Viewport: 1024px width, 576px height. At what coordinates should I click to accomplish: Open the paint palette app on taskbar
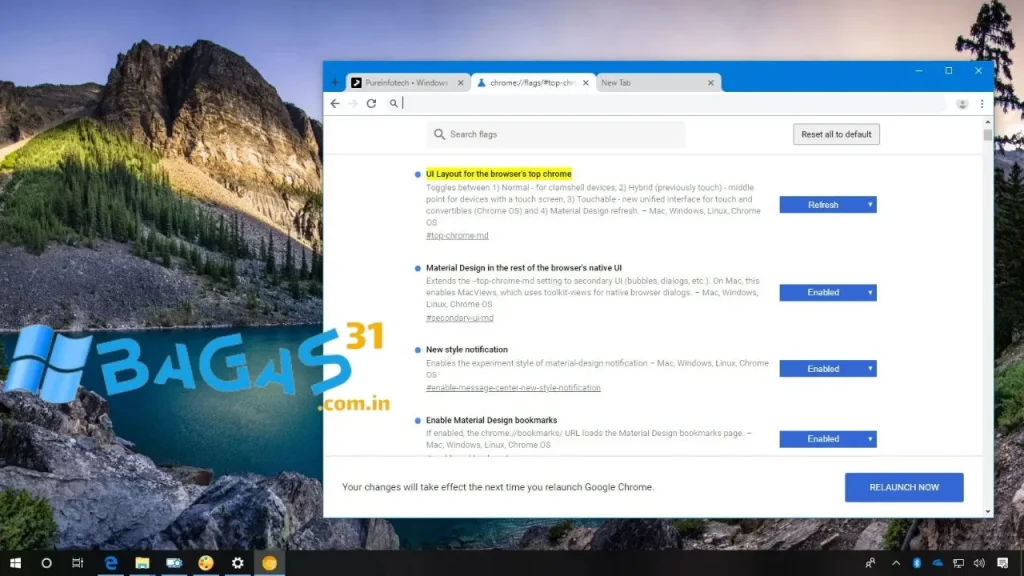pos(206,563)
